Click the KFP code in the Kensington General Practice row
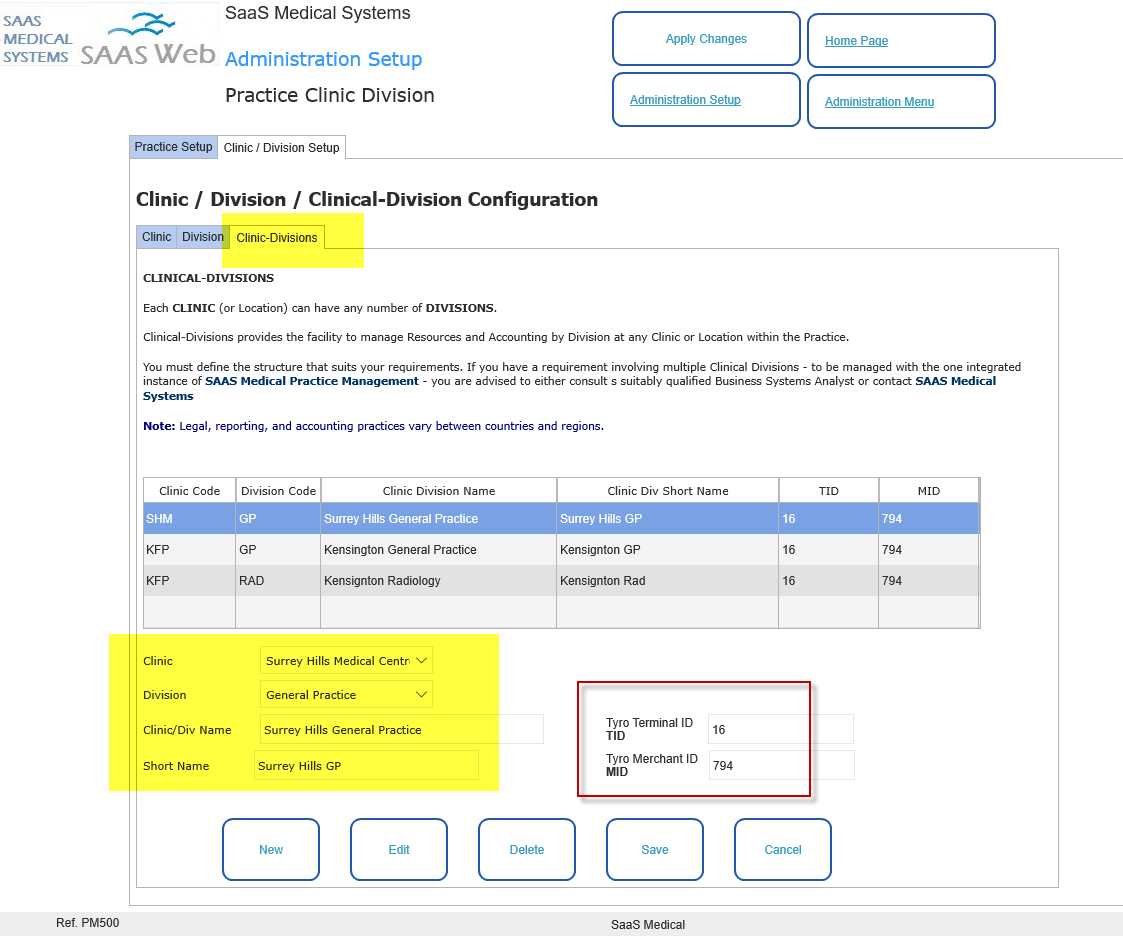Viewport: 1123px width, 936px height. pyautogui.click(x=189, y=549)
